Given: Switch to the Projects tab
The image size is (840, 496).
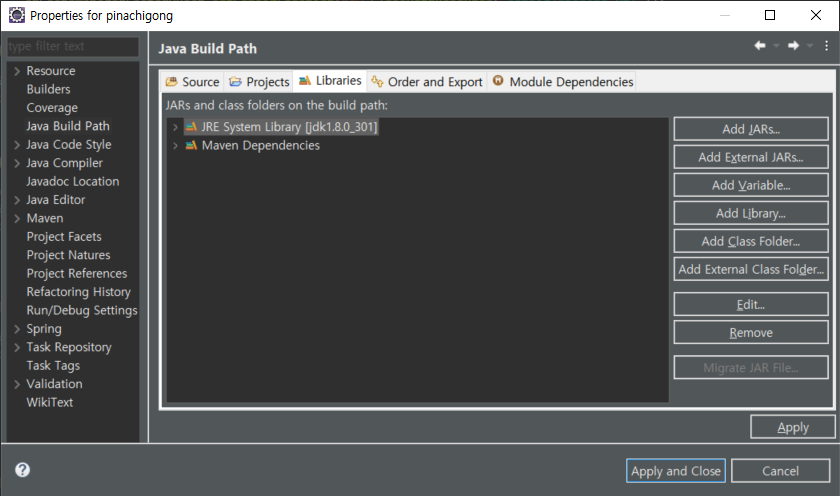Looking at the screenshot, I should [259, 81].
